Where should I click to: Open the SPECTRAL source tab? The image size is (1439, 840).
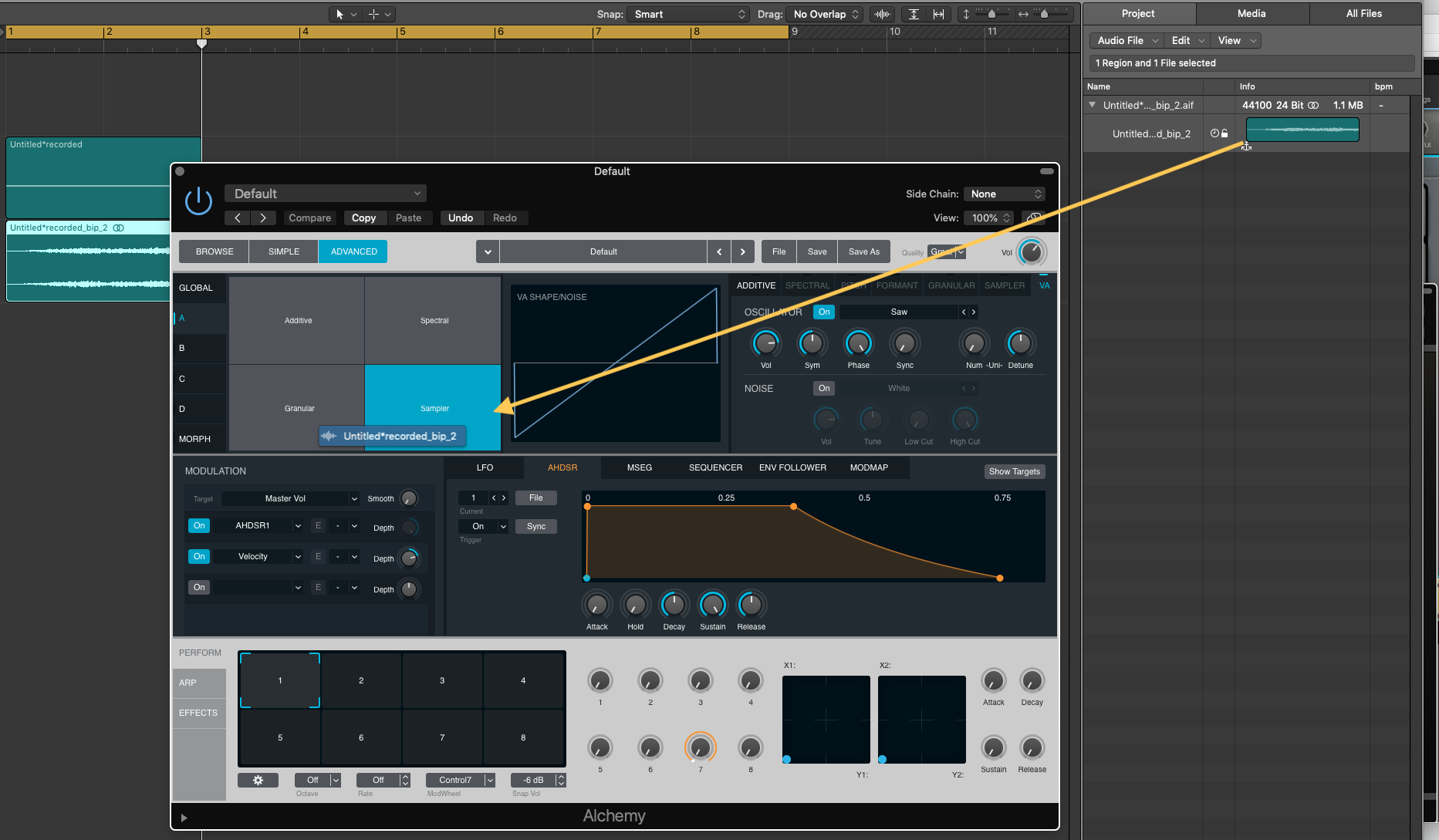pos(807,285)
